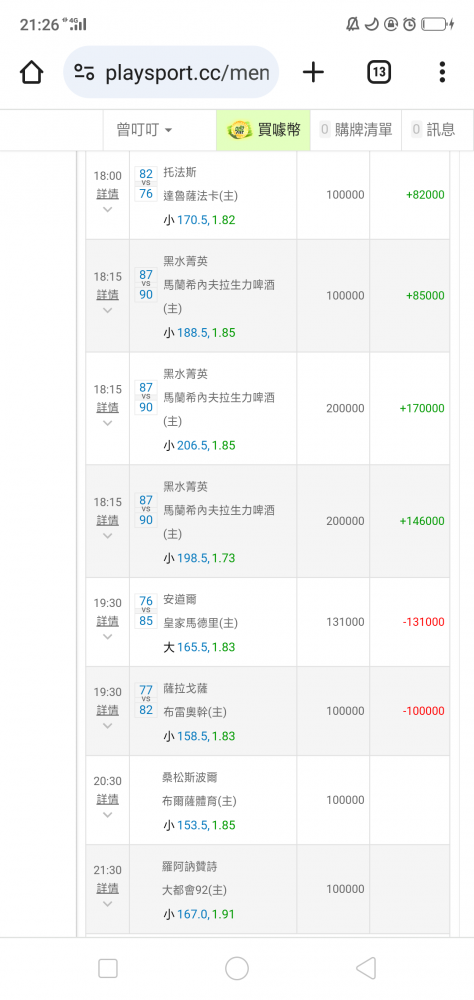Image resolution: width=474 pixels, height=1000 pixels.
Task: Tap Android recent apps square icon
Action: [x=108, y=968]
